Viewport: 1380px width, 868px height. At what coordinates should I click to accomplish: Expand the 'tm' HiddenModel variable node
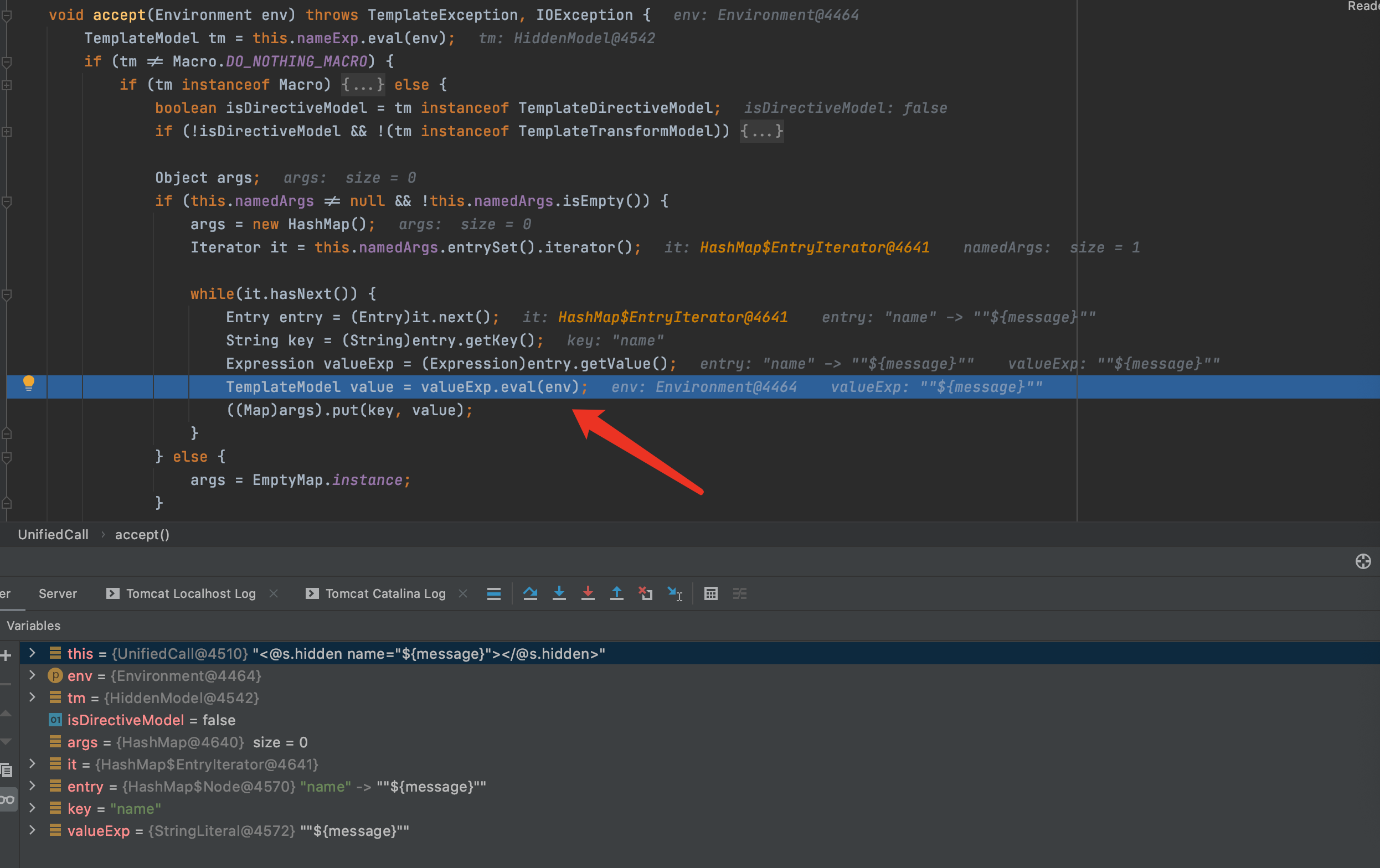[x=33, y=697]
